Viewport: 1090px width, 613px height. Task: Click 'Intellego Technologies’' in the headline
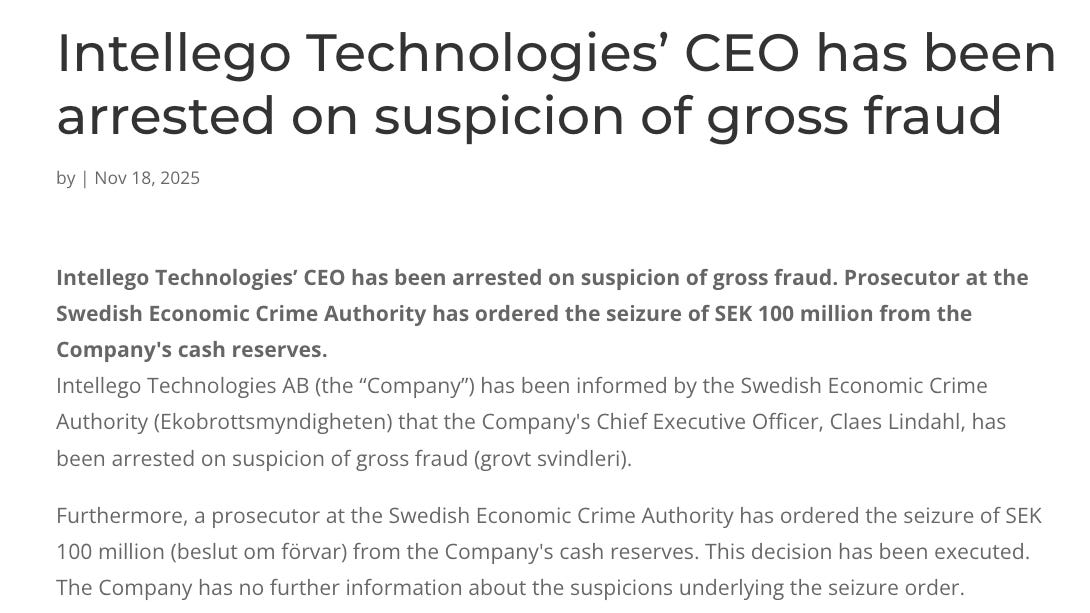pyautogui.click(x=358, y=54)
